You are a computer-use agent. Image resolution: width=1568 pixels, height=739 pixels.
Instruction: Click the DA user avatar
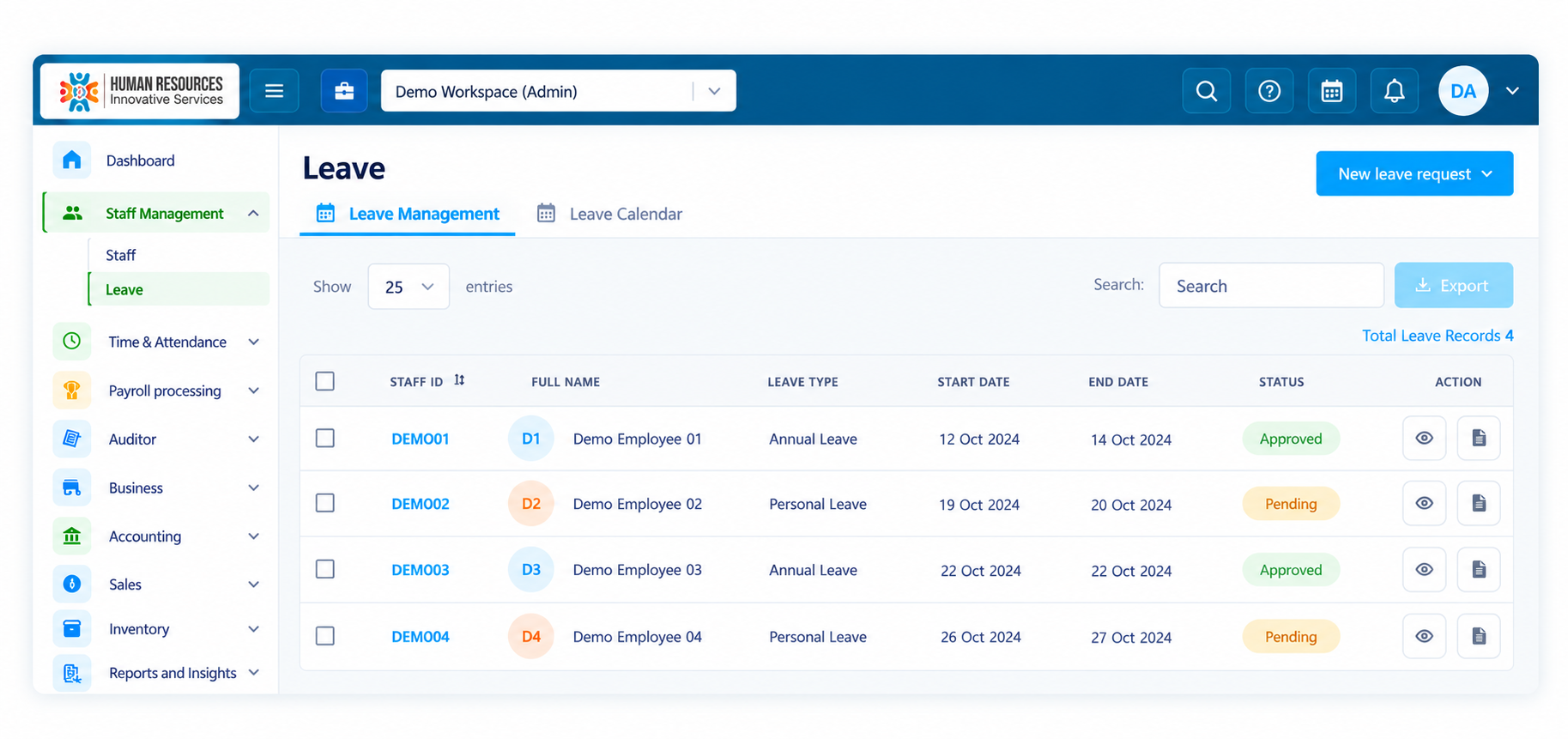[1463, 91]
